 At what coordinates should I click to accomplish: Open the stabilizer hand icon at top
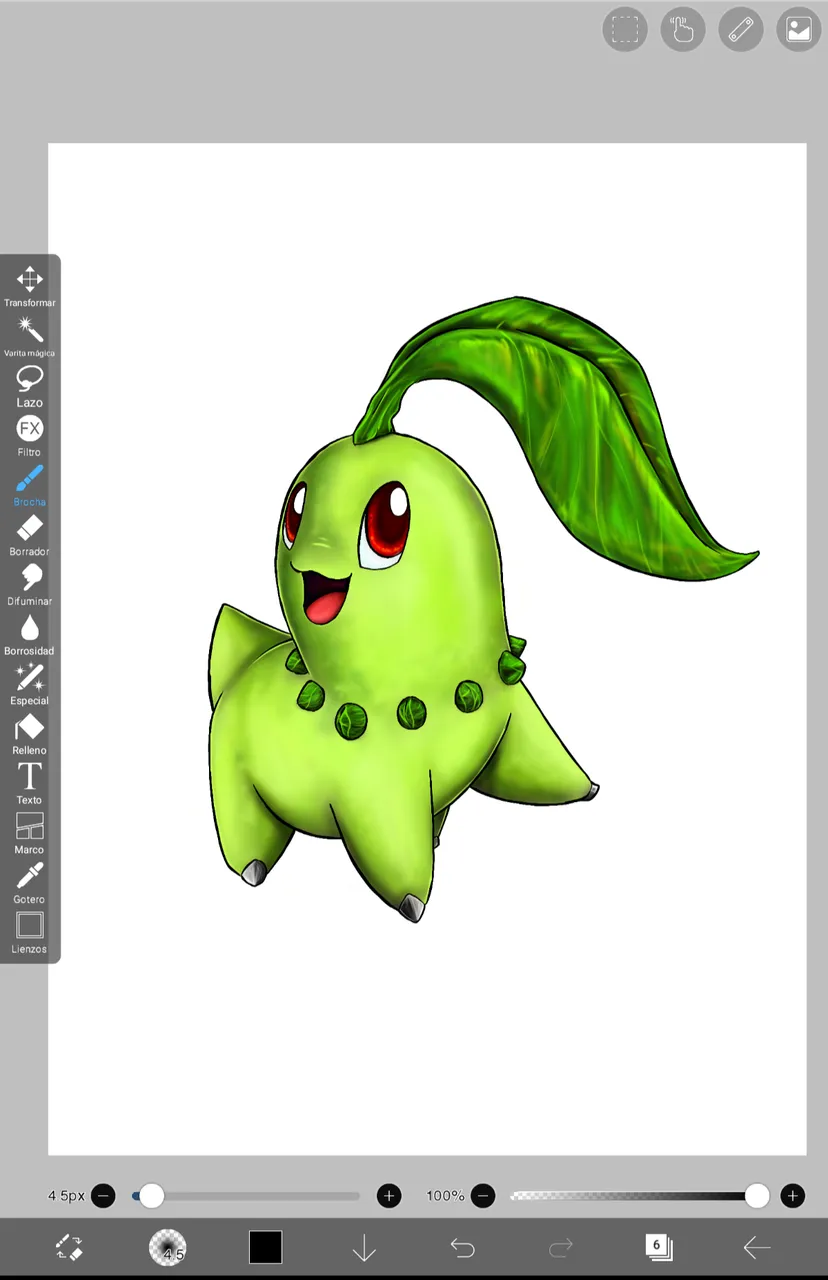pos(683,29)
